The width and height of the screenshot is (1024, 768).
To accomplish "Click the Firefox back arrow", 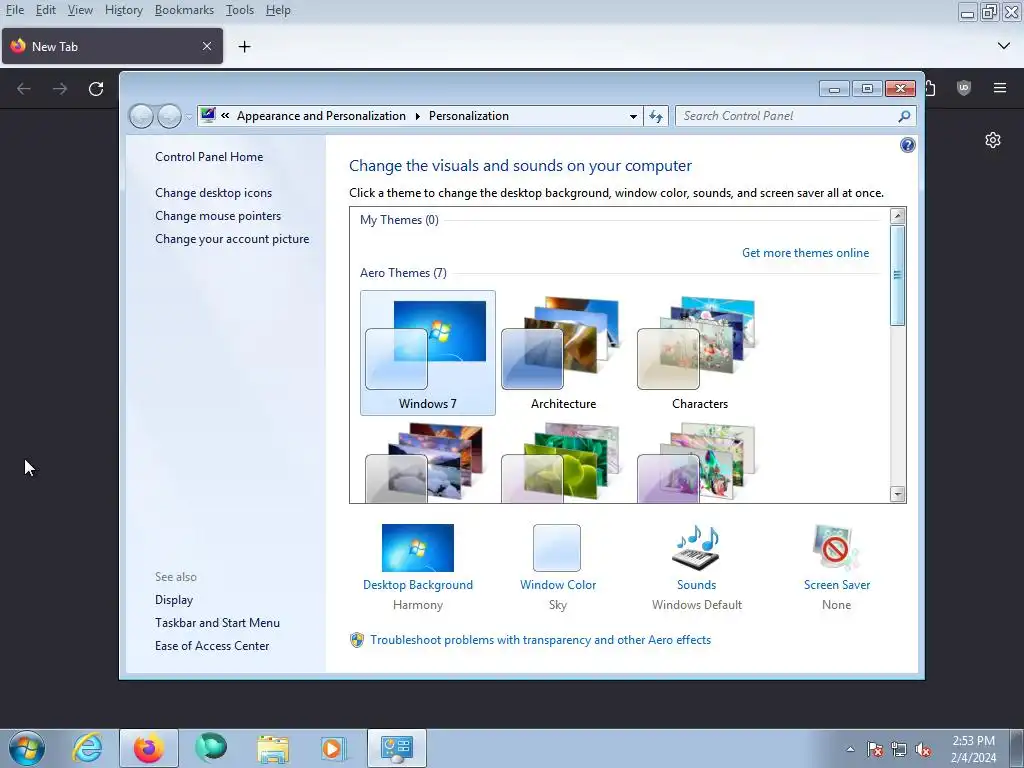I will pos(24,88).
